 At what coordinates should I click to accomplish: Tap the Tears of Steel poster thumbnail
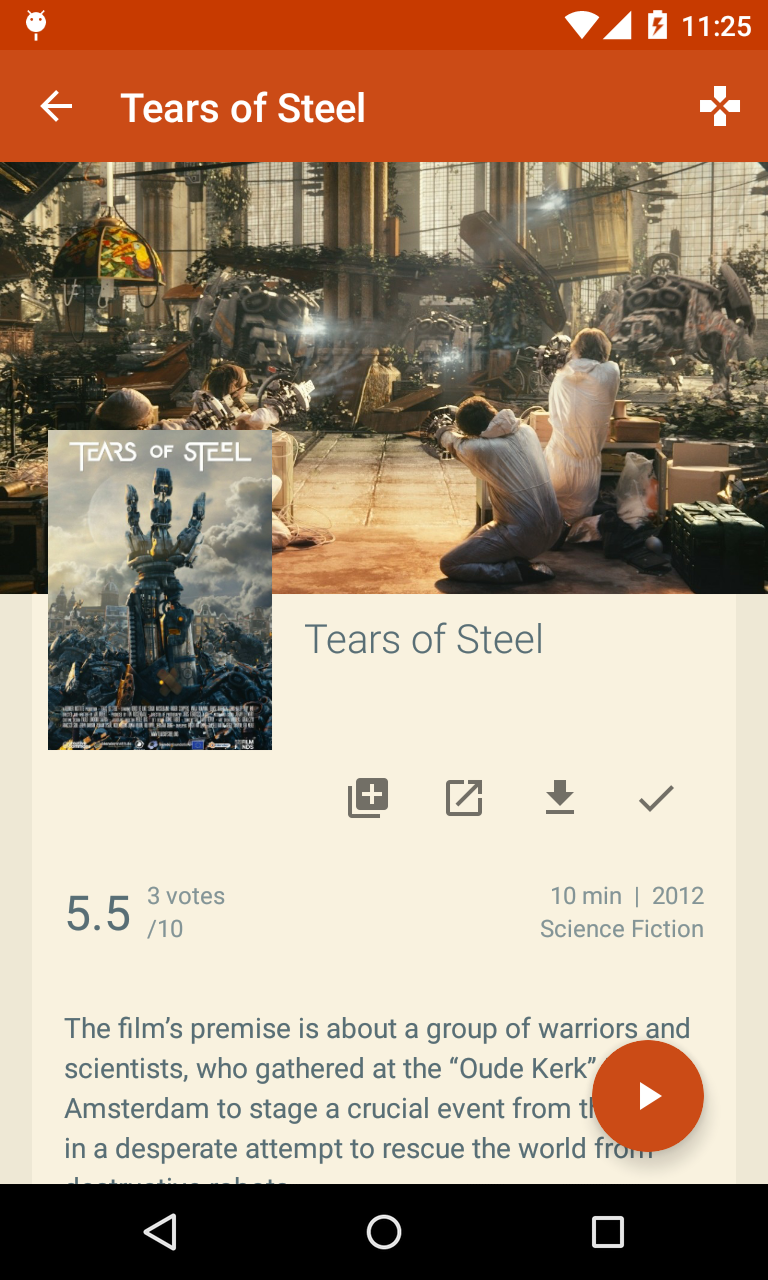(160, 590)
